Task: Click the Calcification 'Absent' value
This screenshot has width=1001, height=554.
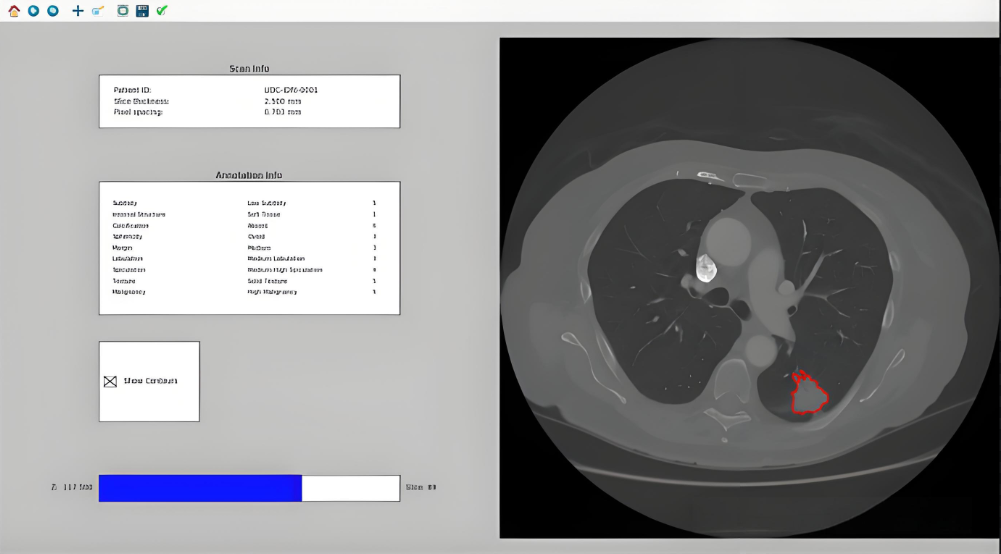Action: [257, 225]
